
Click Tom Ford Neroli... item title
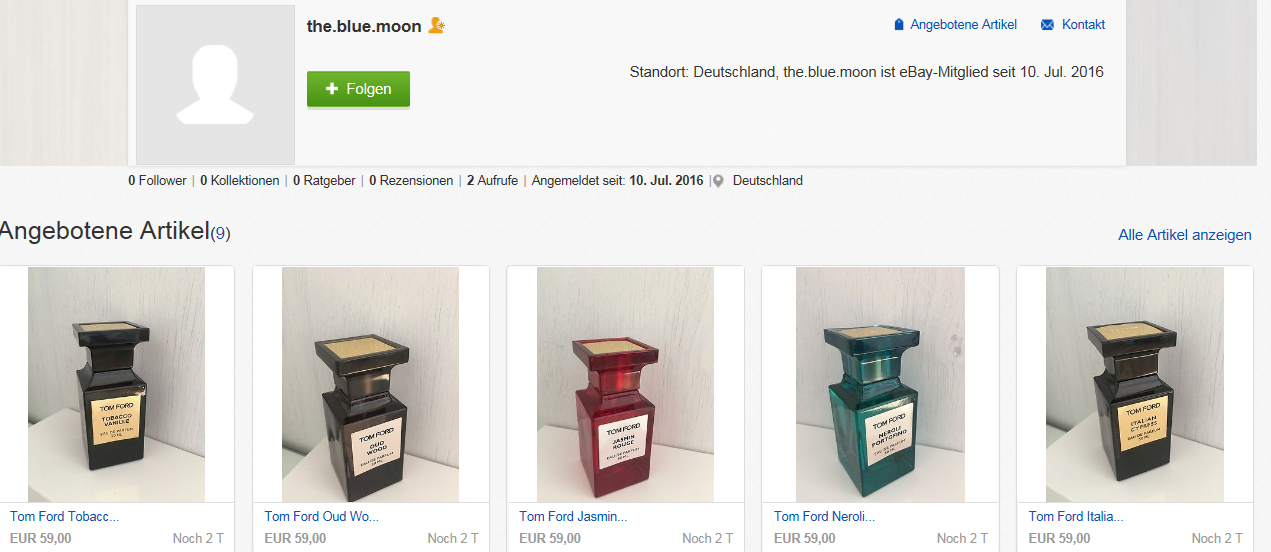click(825, 517)
